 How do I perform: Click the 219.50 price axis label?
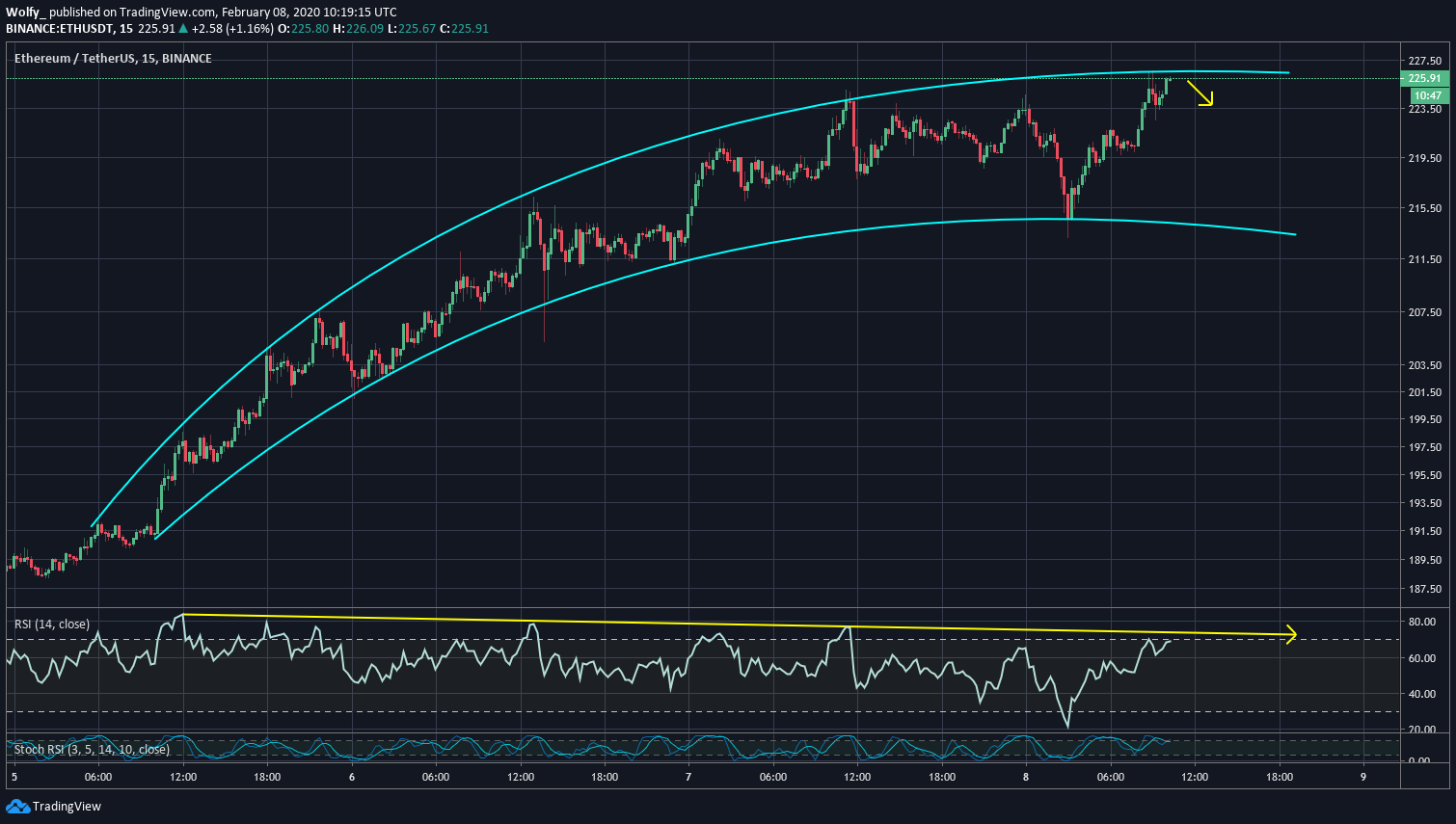point(1424,158)
